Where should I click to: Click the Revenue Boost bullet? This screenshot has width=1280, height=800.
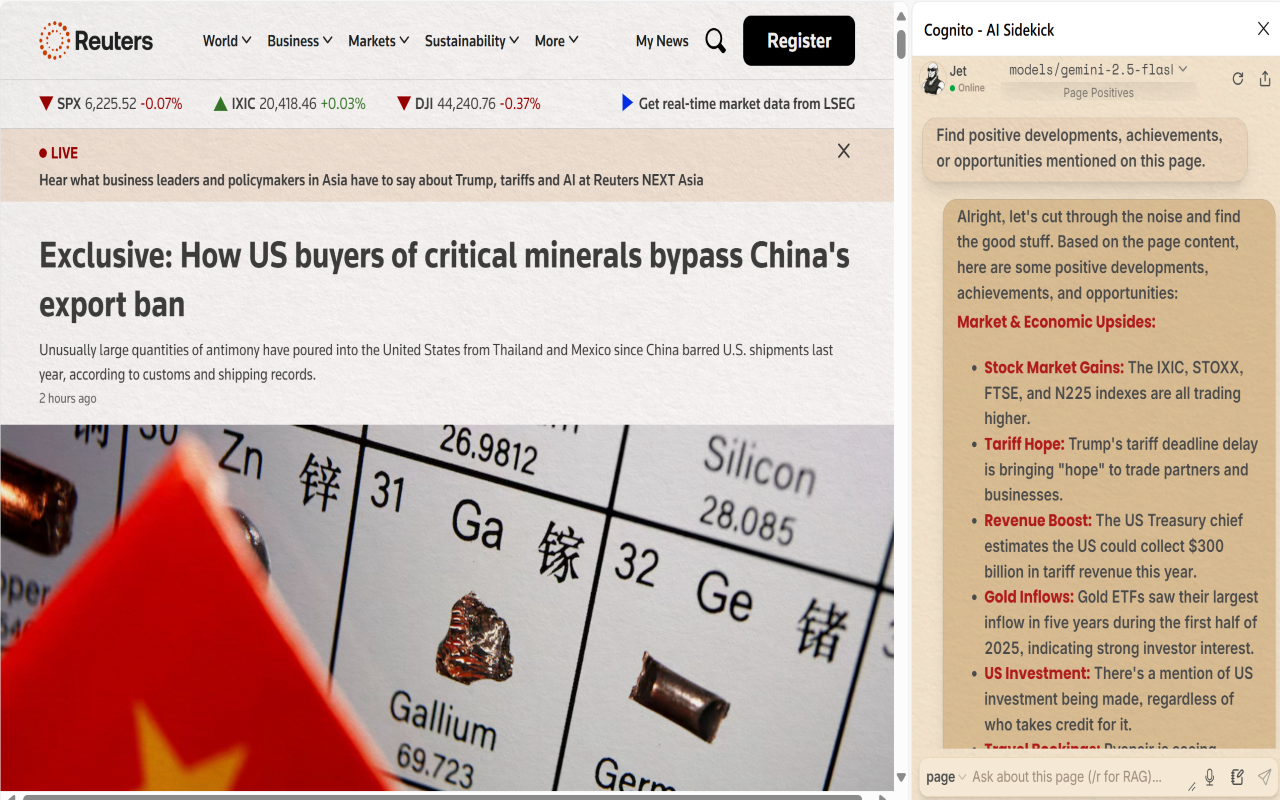(x=1114, y=546)
